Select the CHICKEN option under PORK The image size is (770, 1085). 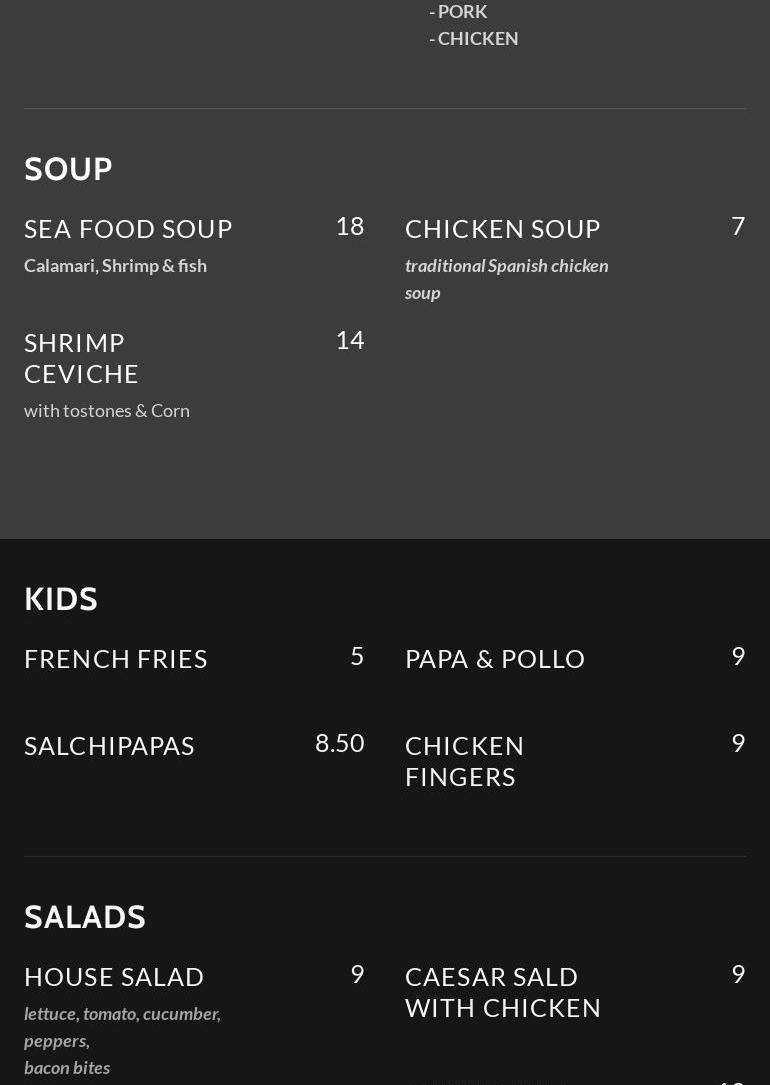(477, 38)
